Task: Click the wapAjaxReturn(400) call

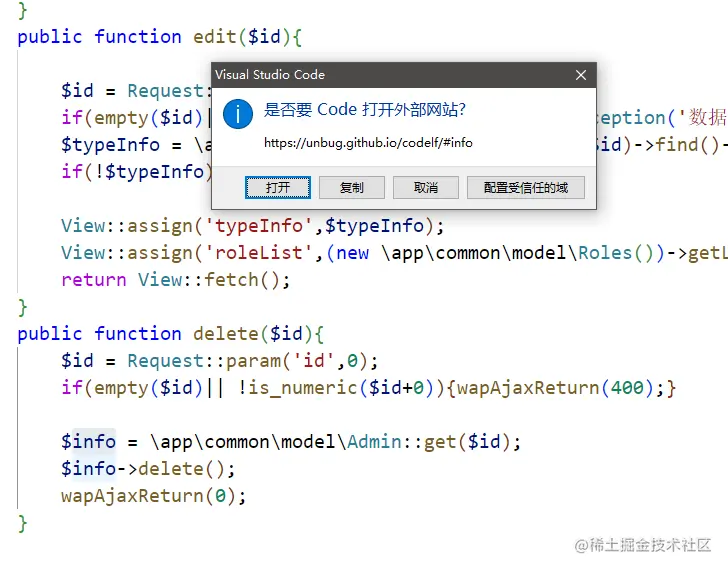Action: (556, 388)
